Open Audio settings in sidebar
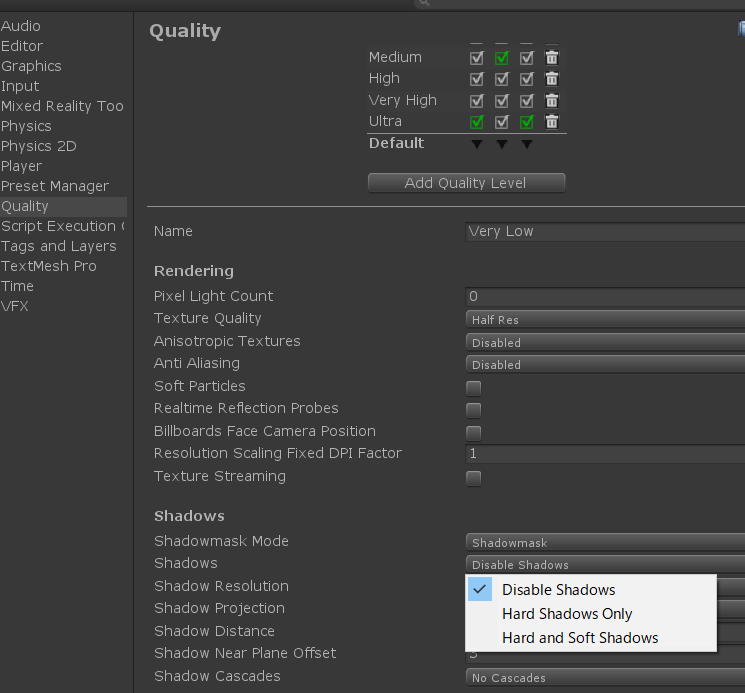The width and height of the screenshot is (745, 693). click(20, 26)
